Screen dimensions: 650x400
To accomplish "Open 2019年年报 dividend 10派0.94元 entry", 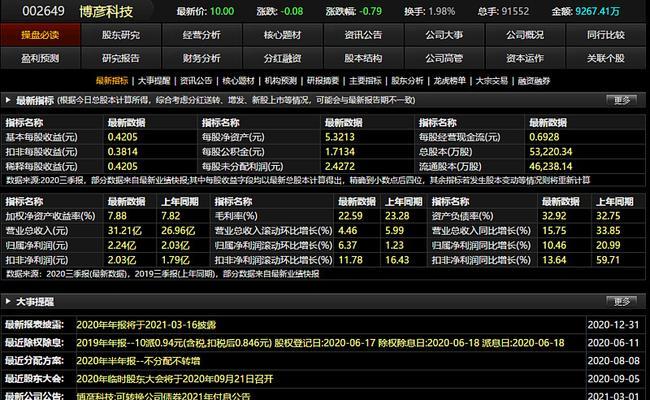I will point(320,343).
